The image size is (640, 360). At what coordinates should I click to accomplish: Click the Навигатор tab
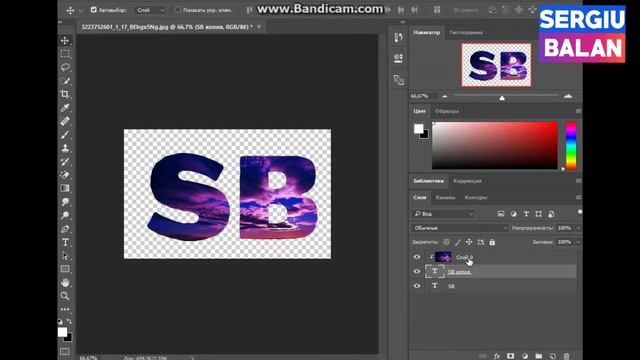(x=427, y=32)
